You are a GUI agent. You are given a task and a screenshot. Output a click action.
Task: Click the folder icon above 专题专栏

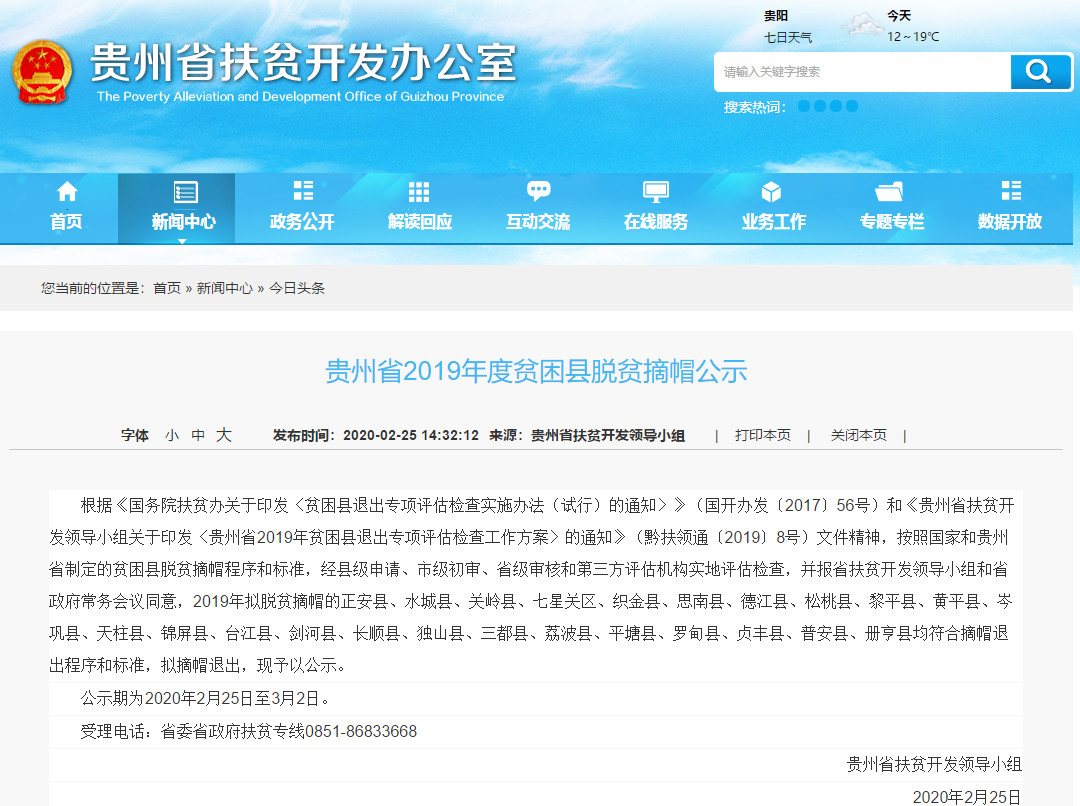tap(890, 190)
